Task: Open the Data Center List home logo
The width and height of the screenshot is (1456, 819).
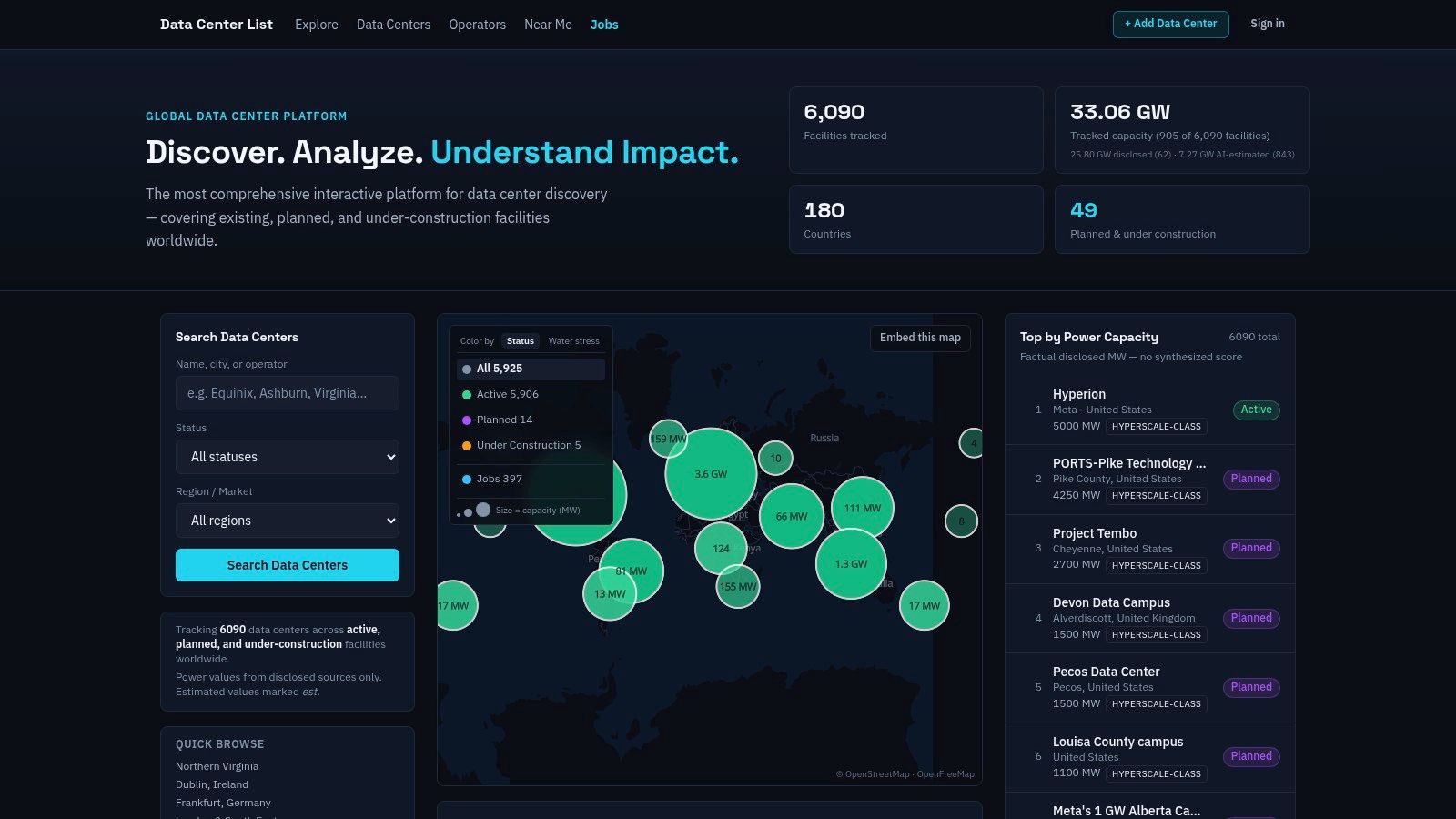Action: point(216,25)
